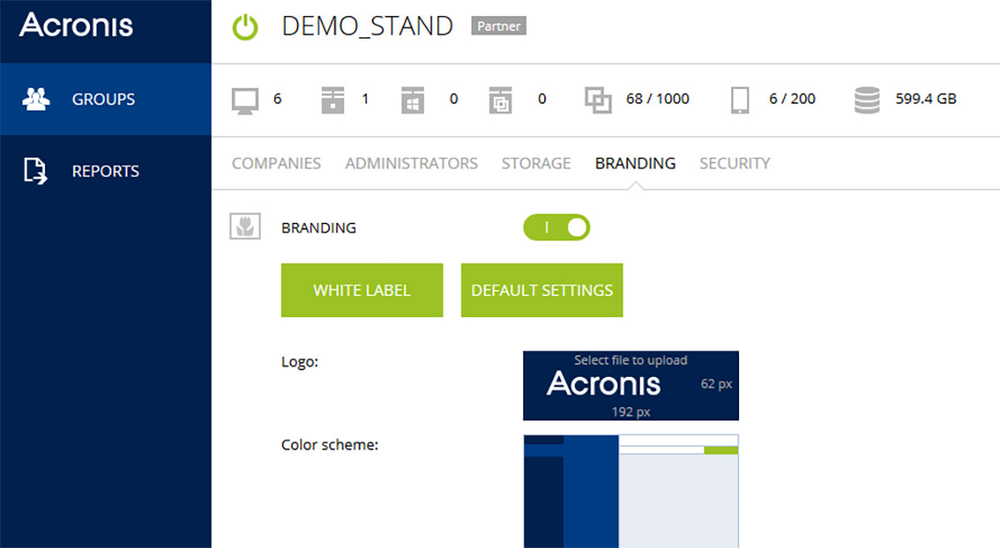Open the color scheme preview
This screenshot has width=1000, height=548.
pyautogui.click(x=631, y=491)
